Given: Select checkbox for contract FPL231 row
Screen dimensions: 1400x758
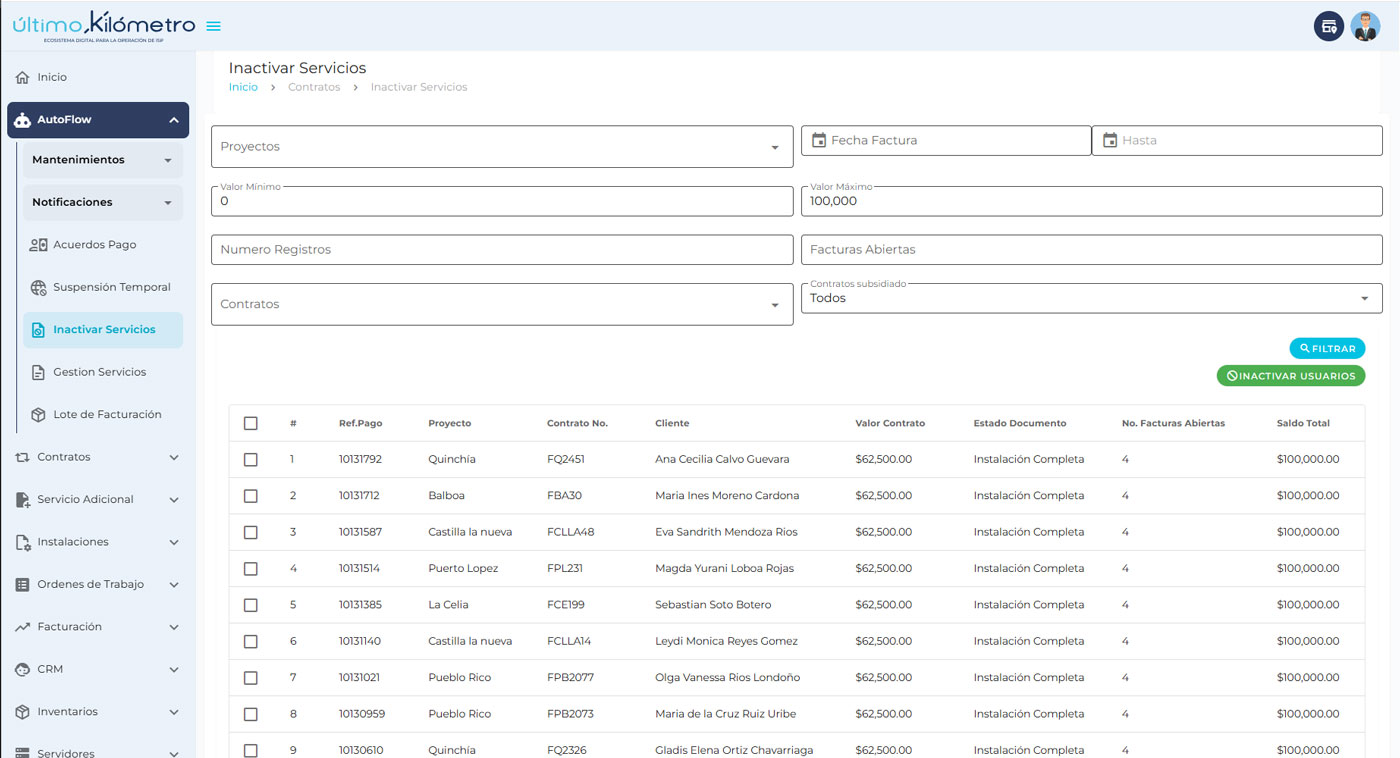Looking at the screenshot, I should (251, 569).
